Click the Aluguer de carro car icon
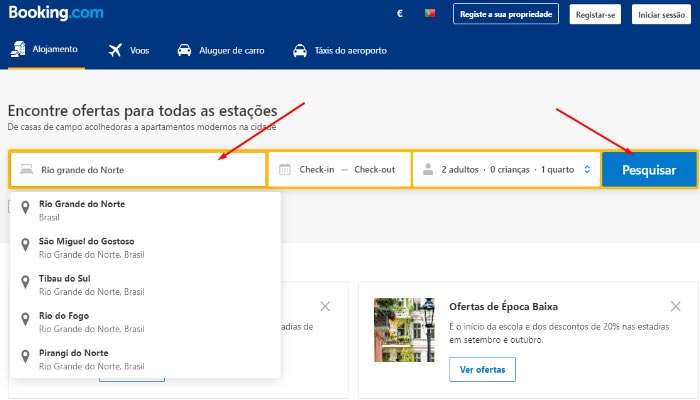The width and height of the screenshot is (700, 400). pos(184,50)
